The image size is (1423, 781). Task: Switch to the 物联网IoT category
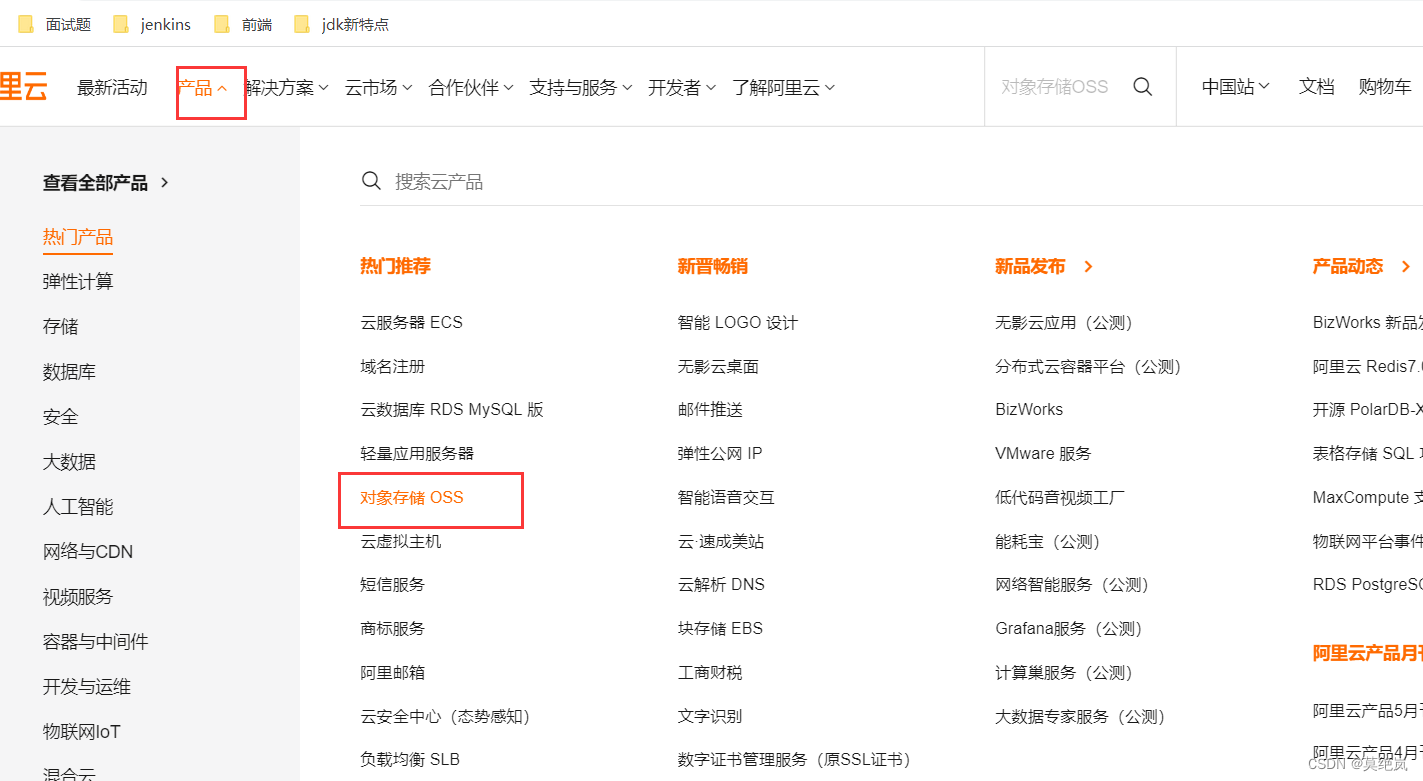tap(82, 732)
